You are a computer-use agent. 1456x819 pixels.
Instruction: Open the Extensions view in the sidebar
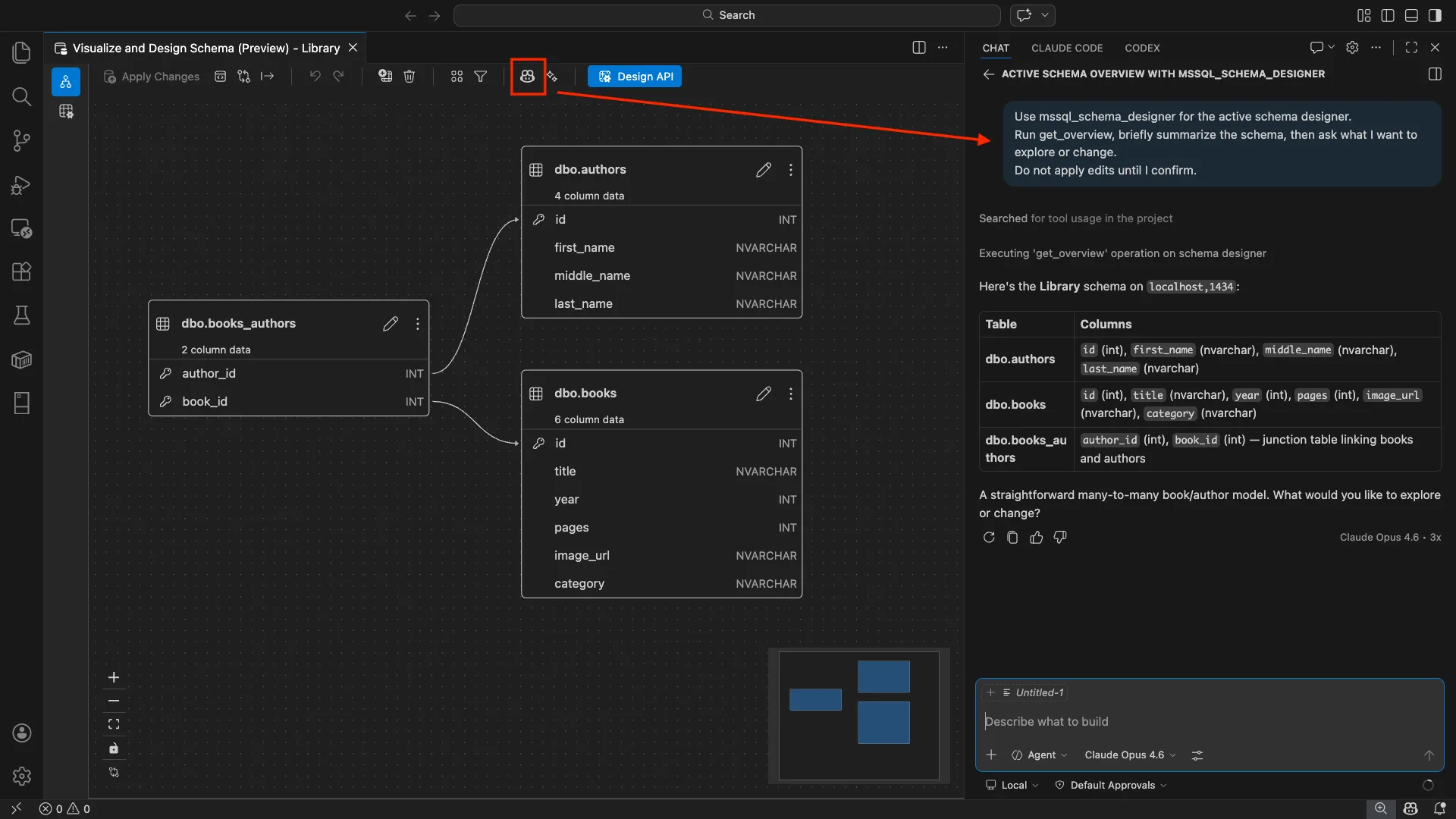[x=22, y=271]
